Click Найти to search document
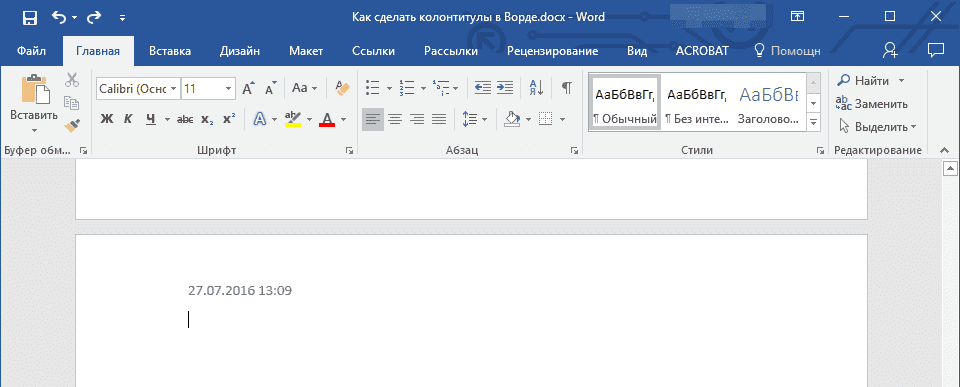The height and width of the screenshot is (387, 960). click(864, 80)
